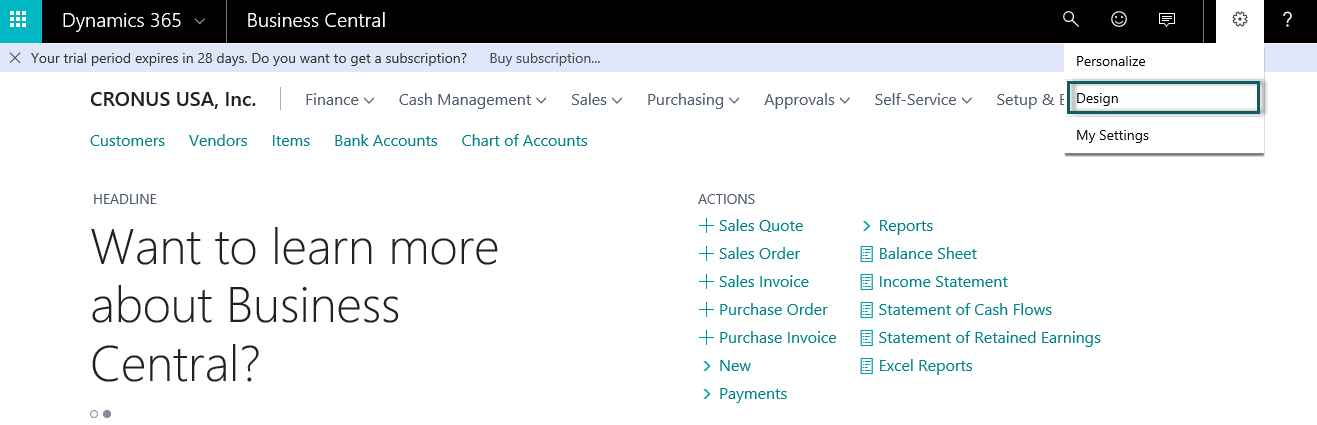Open the Balance Sheet report
Viewport: 1317px width, 425px height.
coord(927,254)
